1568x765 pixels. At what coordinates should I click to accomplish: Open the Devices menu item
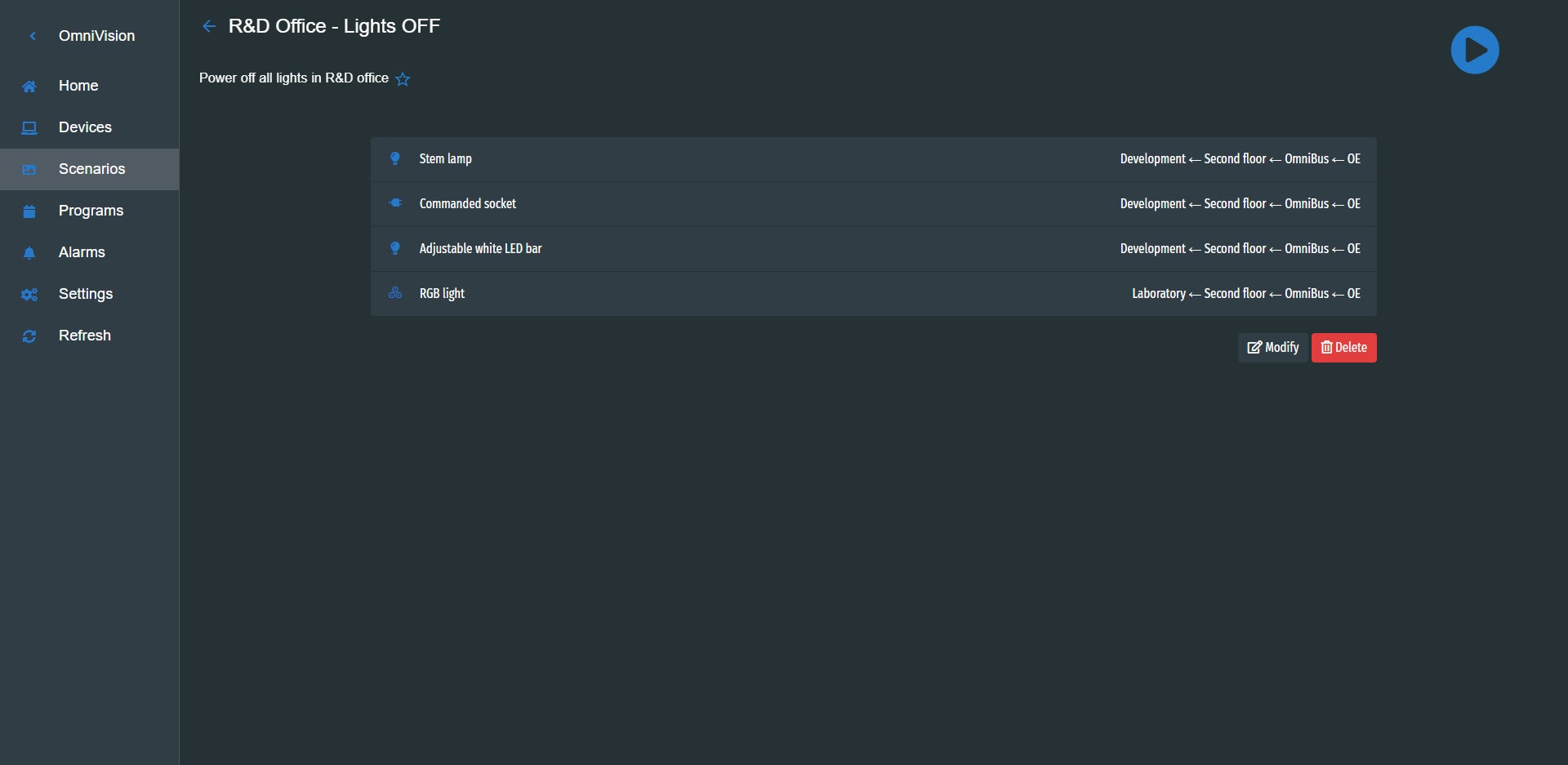pyautogui.click(x=90, y=127)
